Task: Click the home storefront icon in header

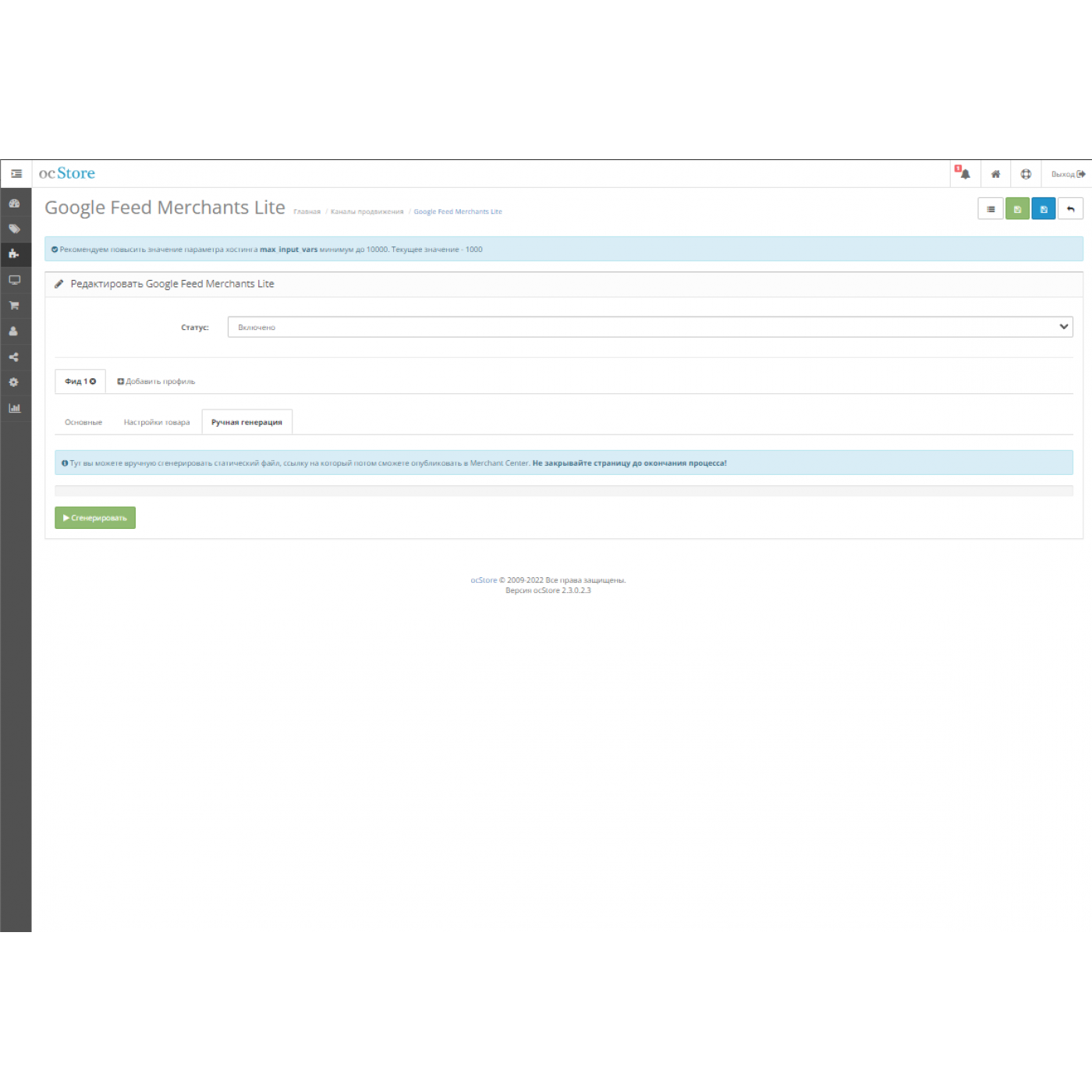Action: (x=995, y=174)
